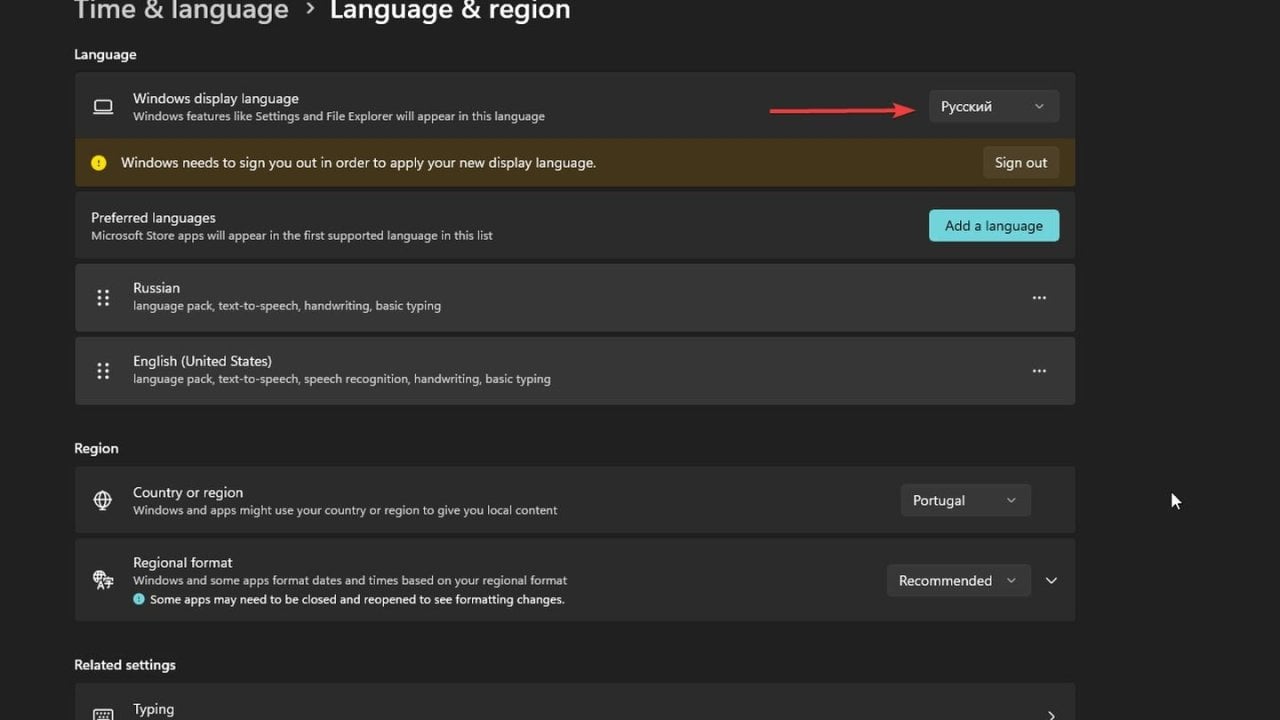Click the Regional format icon

(x=103, y=580)
